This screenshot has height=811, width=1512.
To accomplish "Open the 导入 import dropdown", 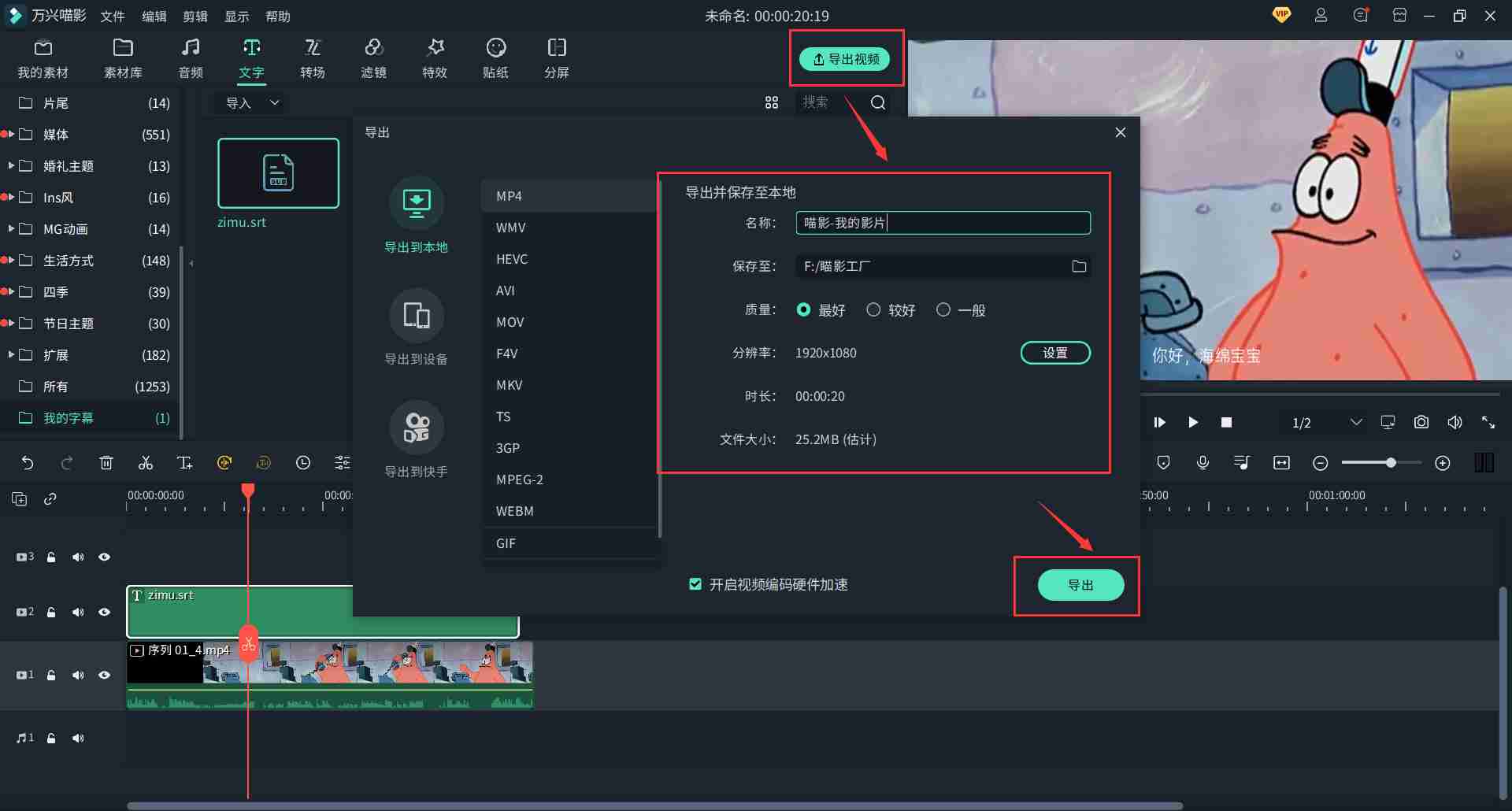I will (x=252, y=103).
